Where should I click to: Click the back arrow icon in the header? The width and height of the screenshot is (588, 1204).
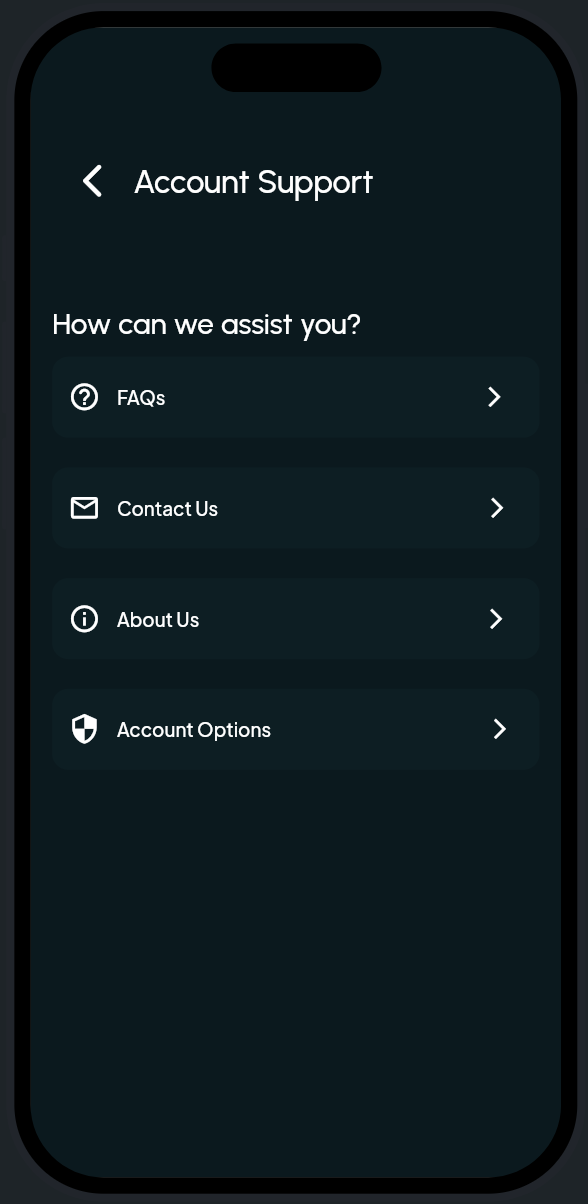(x=92, y=181)
